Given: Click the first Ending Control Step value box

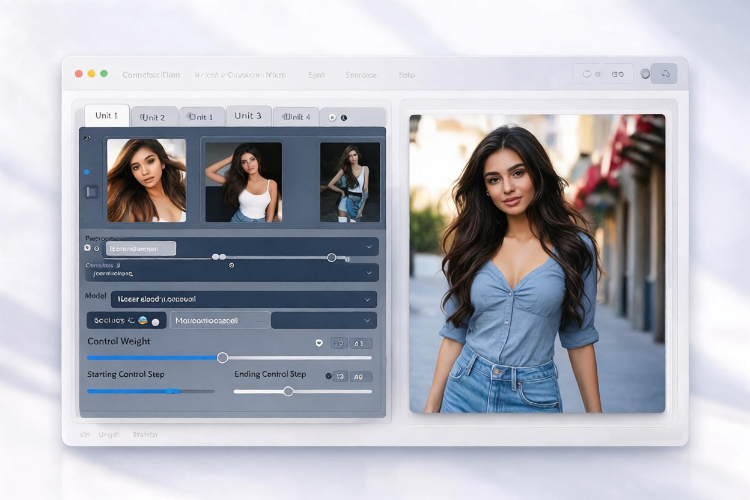Looking at the screenshot, I should (x=340, y=377).
